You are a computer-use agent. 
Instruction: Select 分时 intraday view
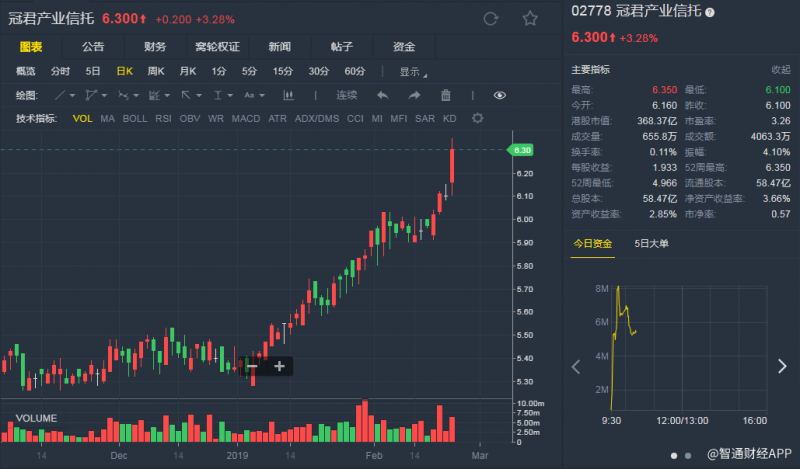(x=60, y=71)
